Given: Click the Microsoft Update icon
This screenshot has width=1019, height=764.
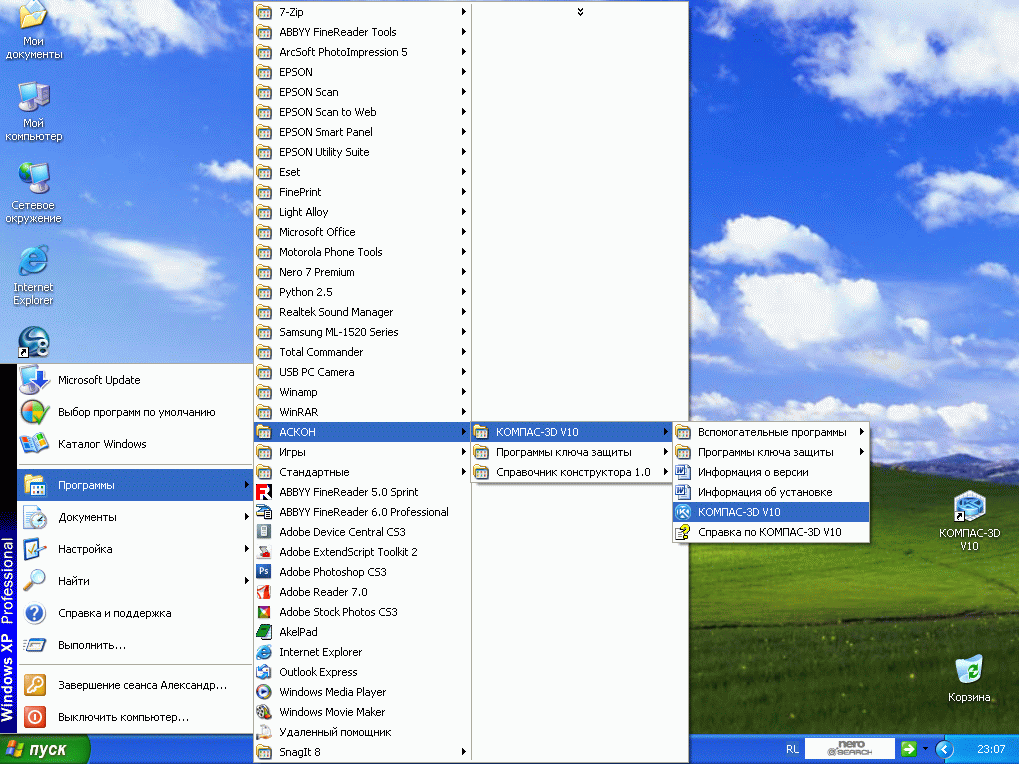Looking at the screenshot, I should click(34, 380).
